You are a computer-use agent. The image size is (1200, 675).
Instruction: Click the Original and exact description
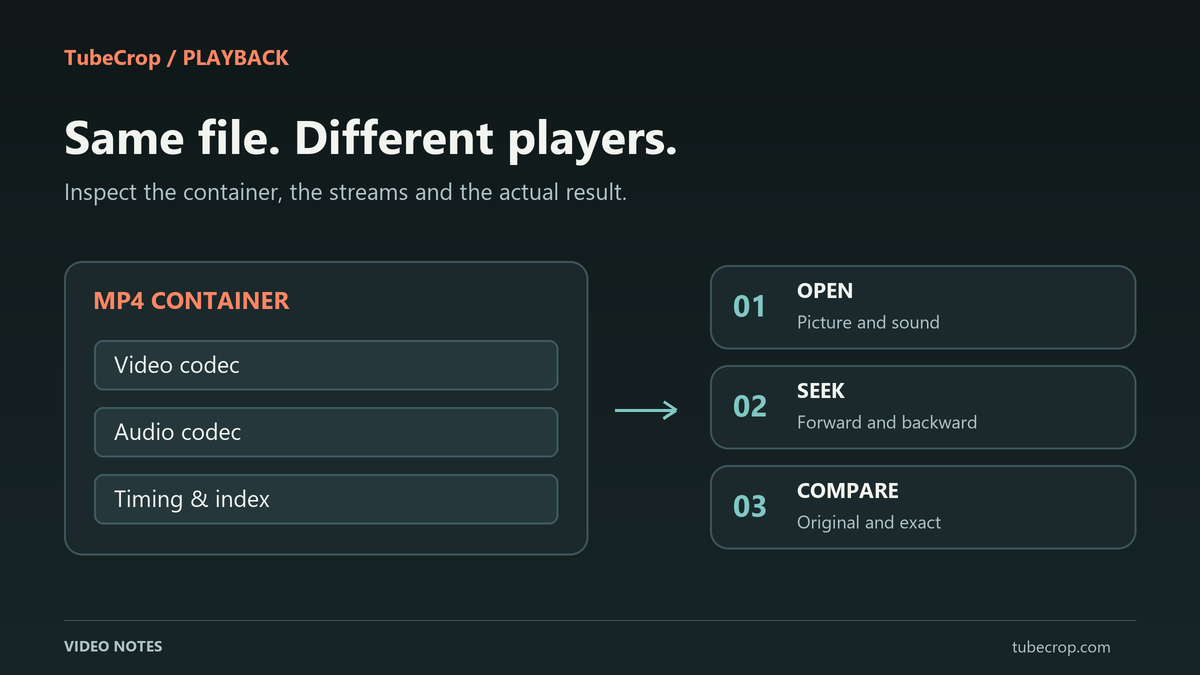[x=869, y=522]
